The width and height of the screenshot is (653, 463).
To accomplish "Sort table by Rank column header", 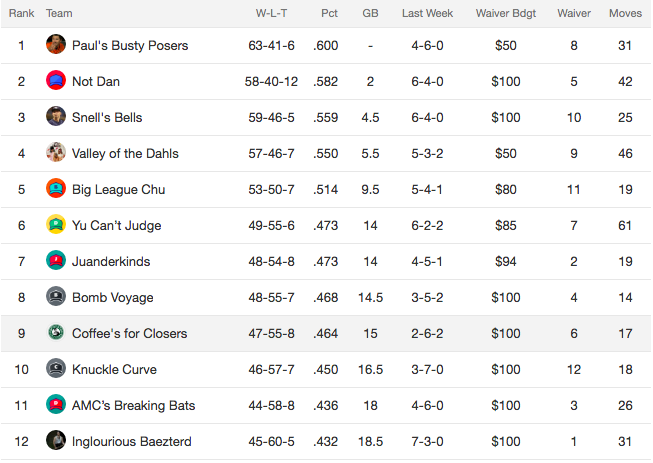I will click(21, 13).
